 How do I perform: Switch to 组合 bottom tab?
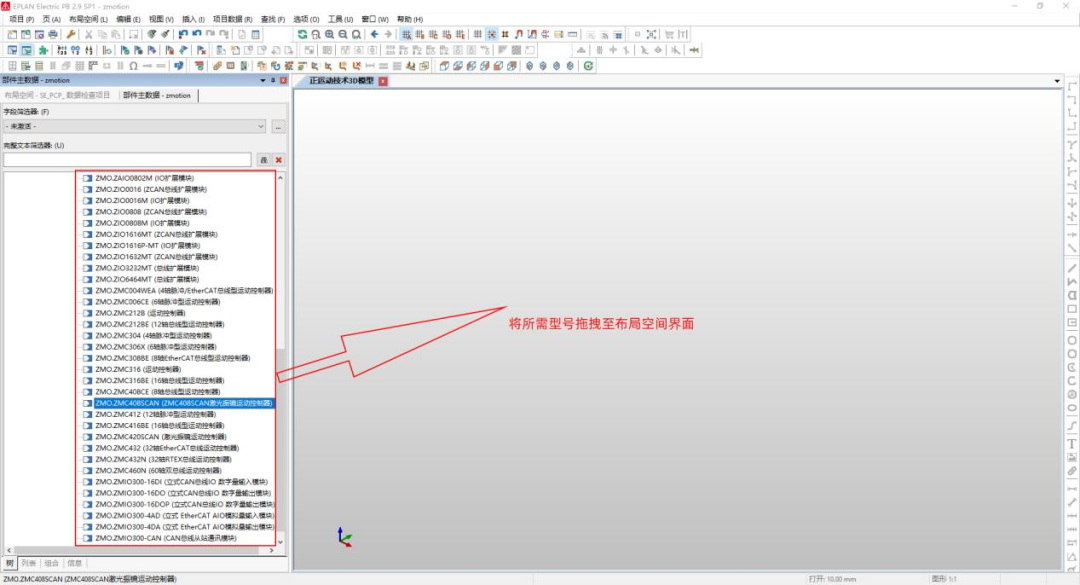point(52,563)
